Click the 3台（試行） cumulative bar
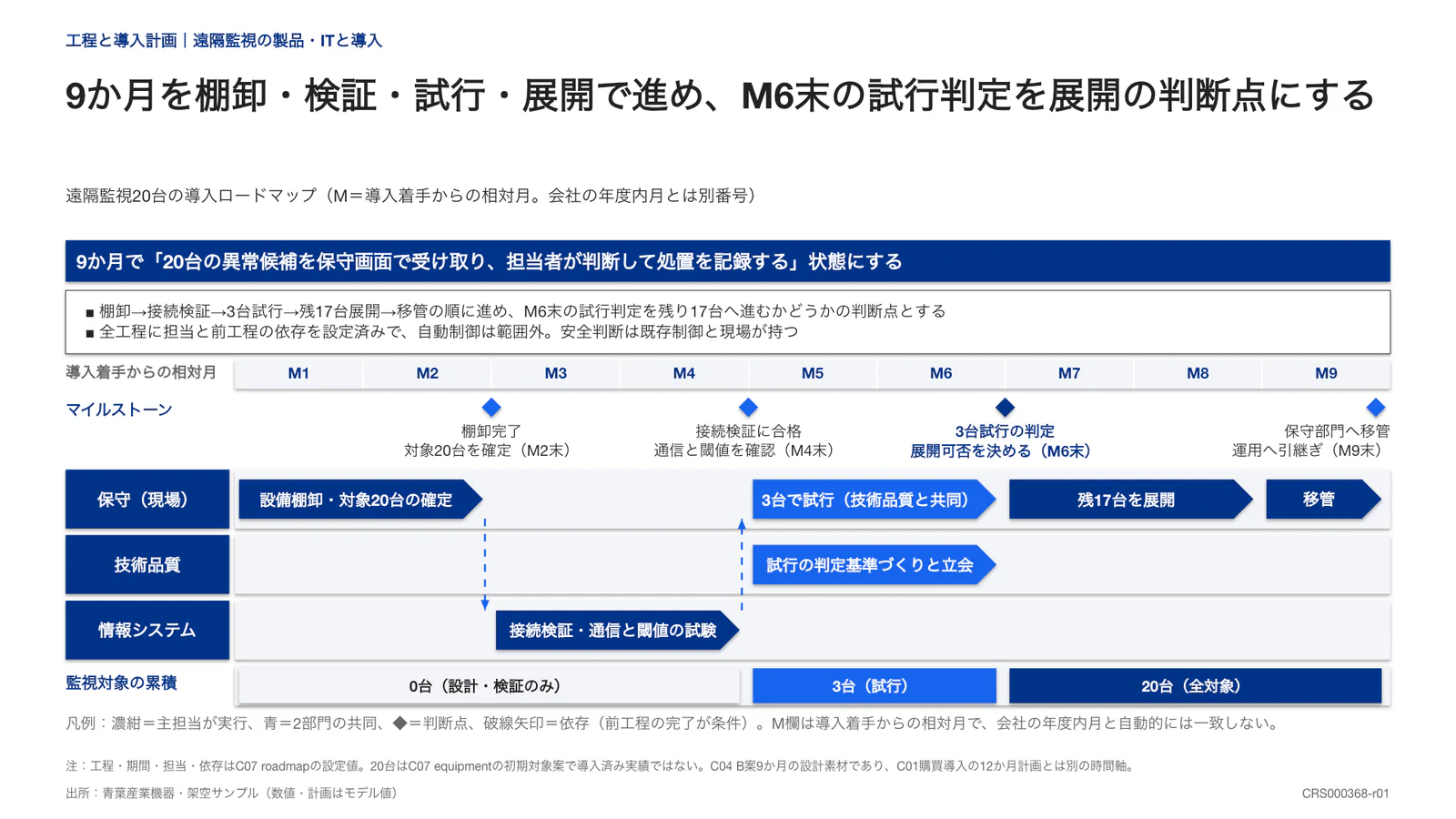1456x819 pixels. tap(874, 686)
